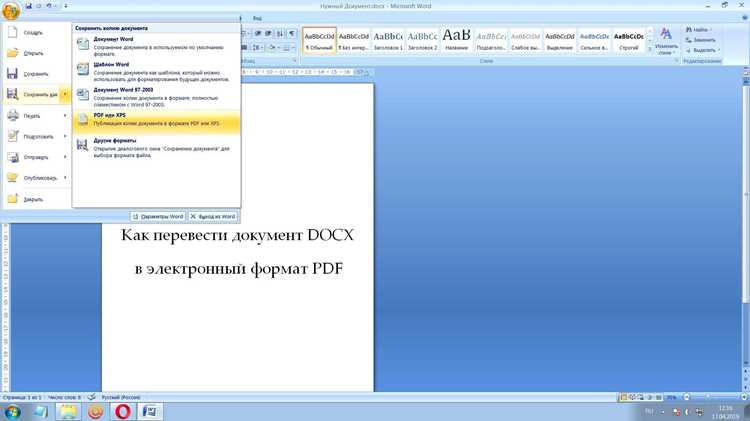The image size is (750, 421).
Task: Select PDF или XPS save option
Action: pos(156,121)
